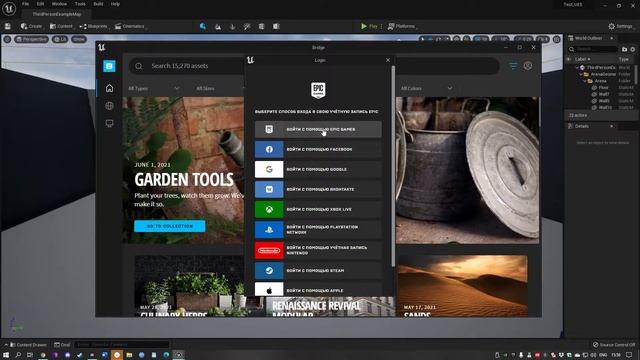
Task: Open the Edit menu
Action: pyautogui.click(x=40, y=4)
